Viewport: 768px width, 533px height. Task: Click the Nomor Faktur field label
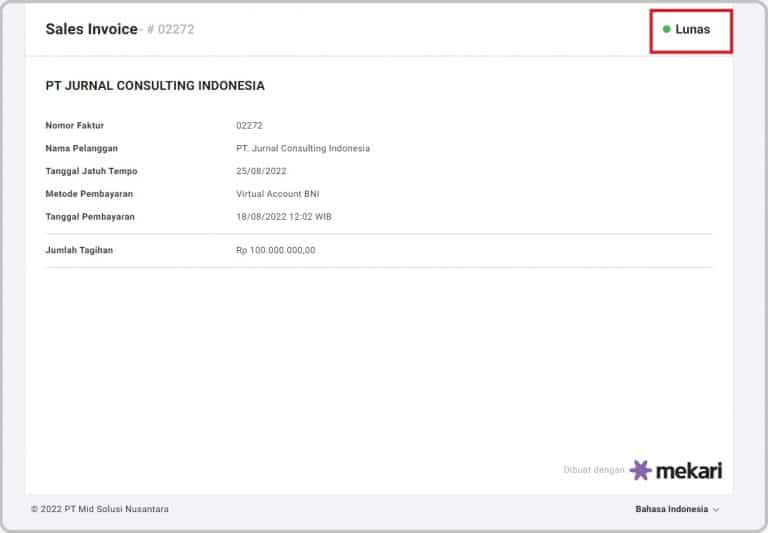(75, 126)
